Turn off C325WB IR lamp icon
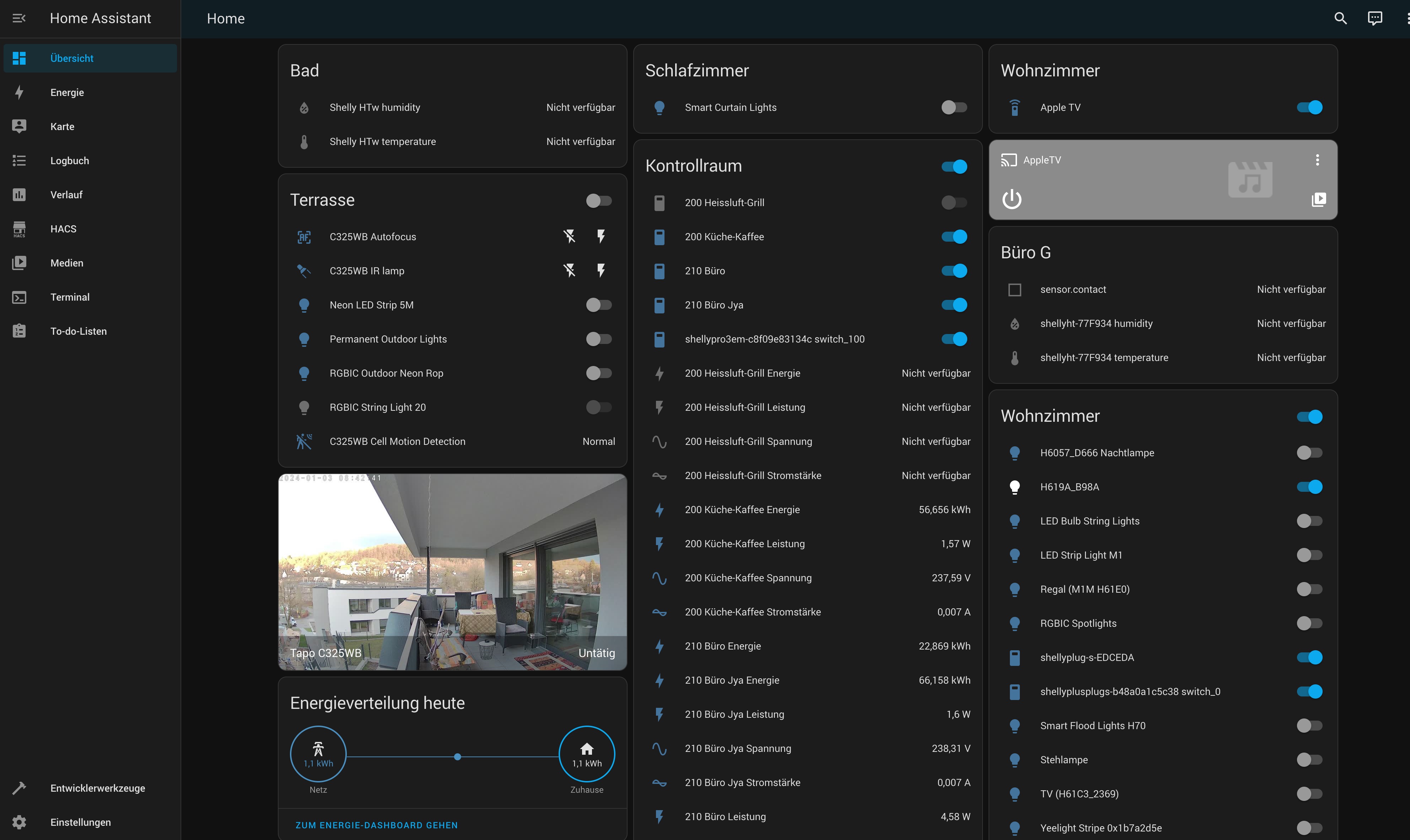Viewport: 1410px width, 840px height. [569, 270]
